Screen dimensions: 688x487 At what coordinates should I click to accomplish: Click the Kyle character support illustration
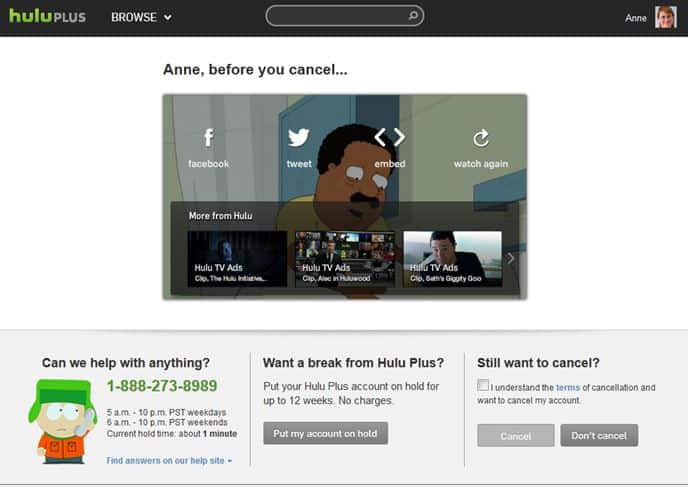(x=62, y=421)
